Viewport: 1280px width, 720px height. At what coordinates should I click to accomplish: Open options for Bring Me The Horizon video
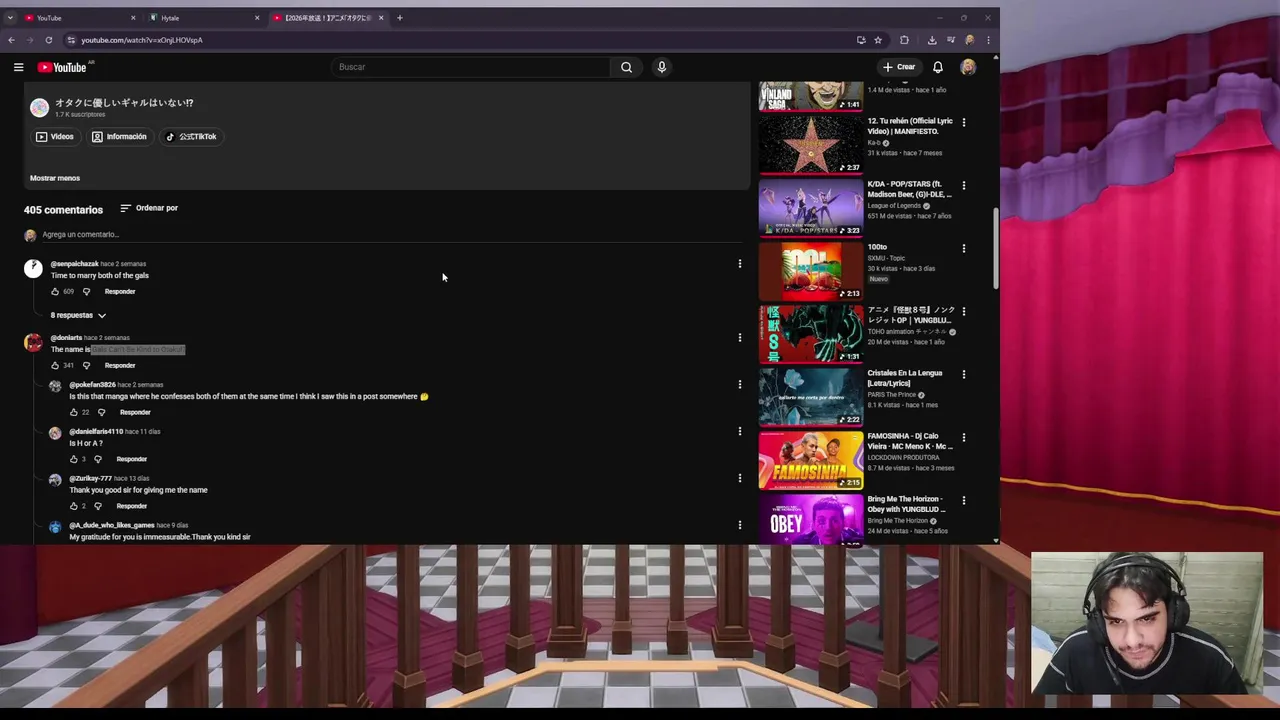964,500
